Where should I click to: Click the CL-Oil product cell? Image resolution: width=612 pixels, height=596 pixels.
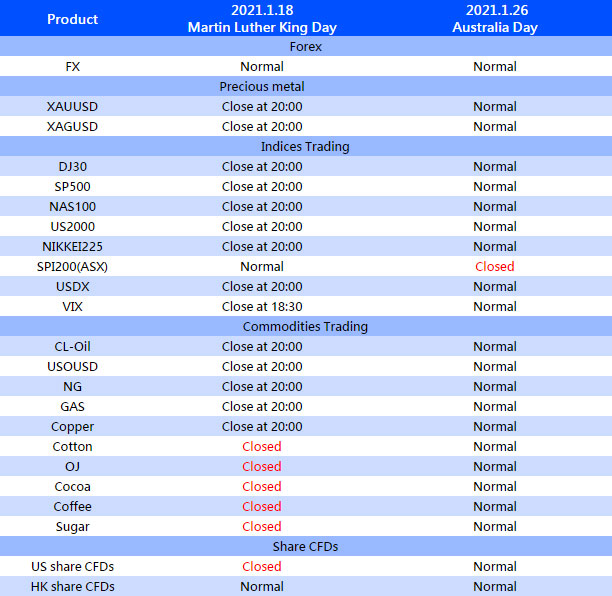tap(72, 346)
